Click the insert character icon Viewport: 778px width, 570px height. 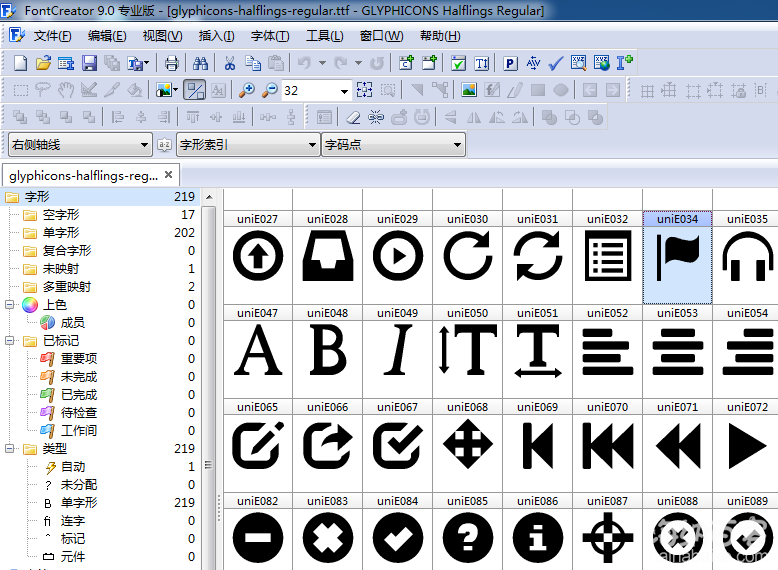[406, 63]
